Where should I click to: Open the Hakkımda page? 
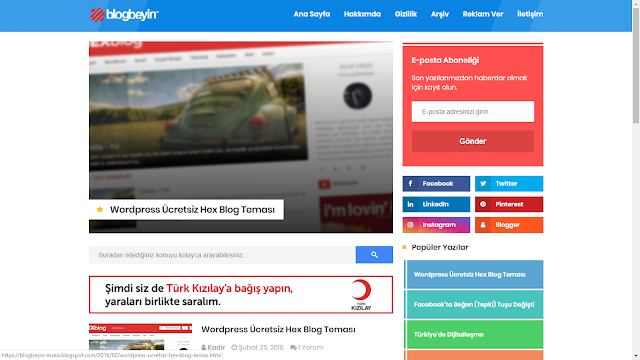click(362, 14)
